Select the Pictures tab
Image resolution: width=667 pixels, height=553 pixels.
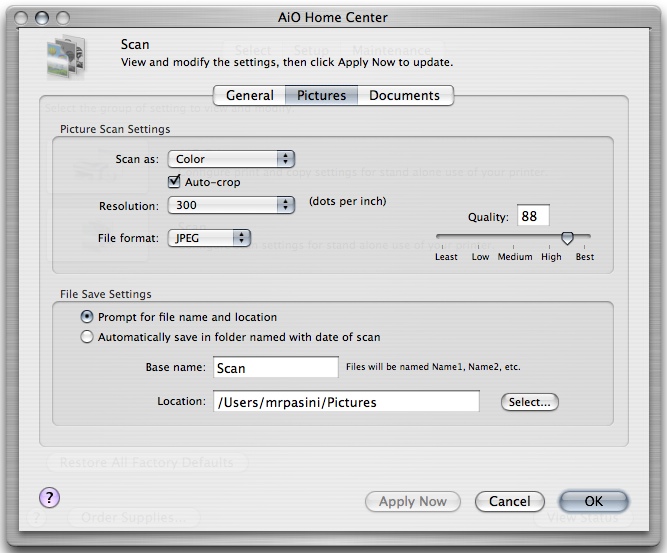click(321, 95)
